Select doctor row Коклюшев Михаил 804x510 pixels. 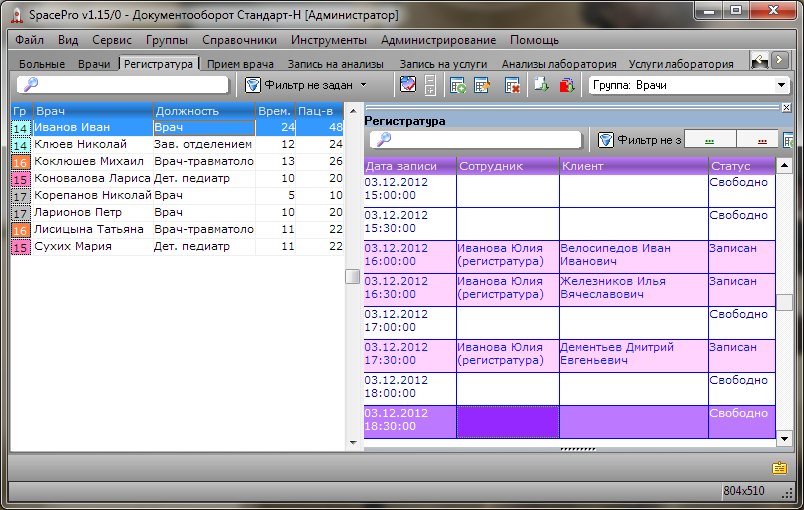[x=177, y=161]
